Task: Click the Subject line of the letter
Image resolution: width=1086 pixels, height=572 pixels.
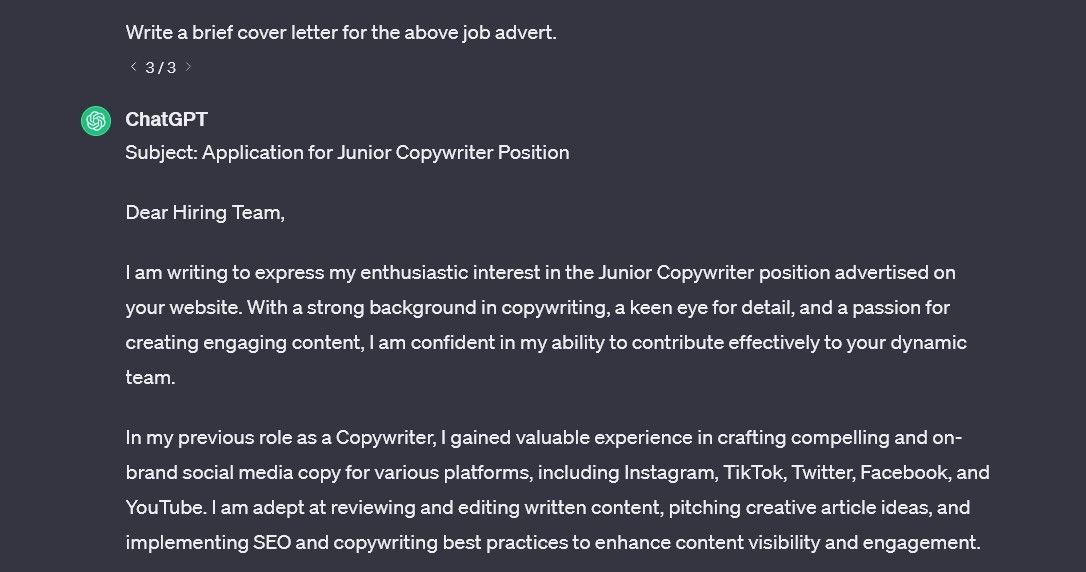Action: [x=347, y=152]
